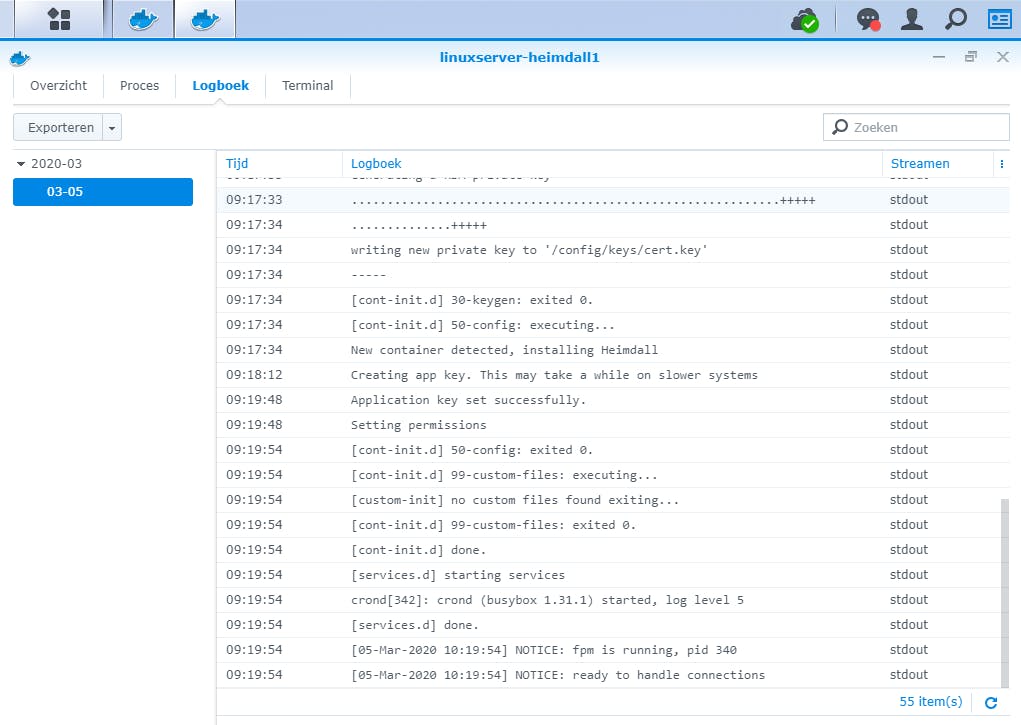The width and height of the screenshot is (1021, 725).
Task: Click the 09:17:33 time cell
Action: [254, 200]
